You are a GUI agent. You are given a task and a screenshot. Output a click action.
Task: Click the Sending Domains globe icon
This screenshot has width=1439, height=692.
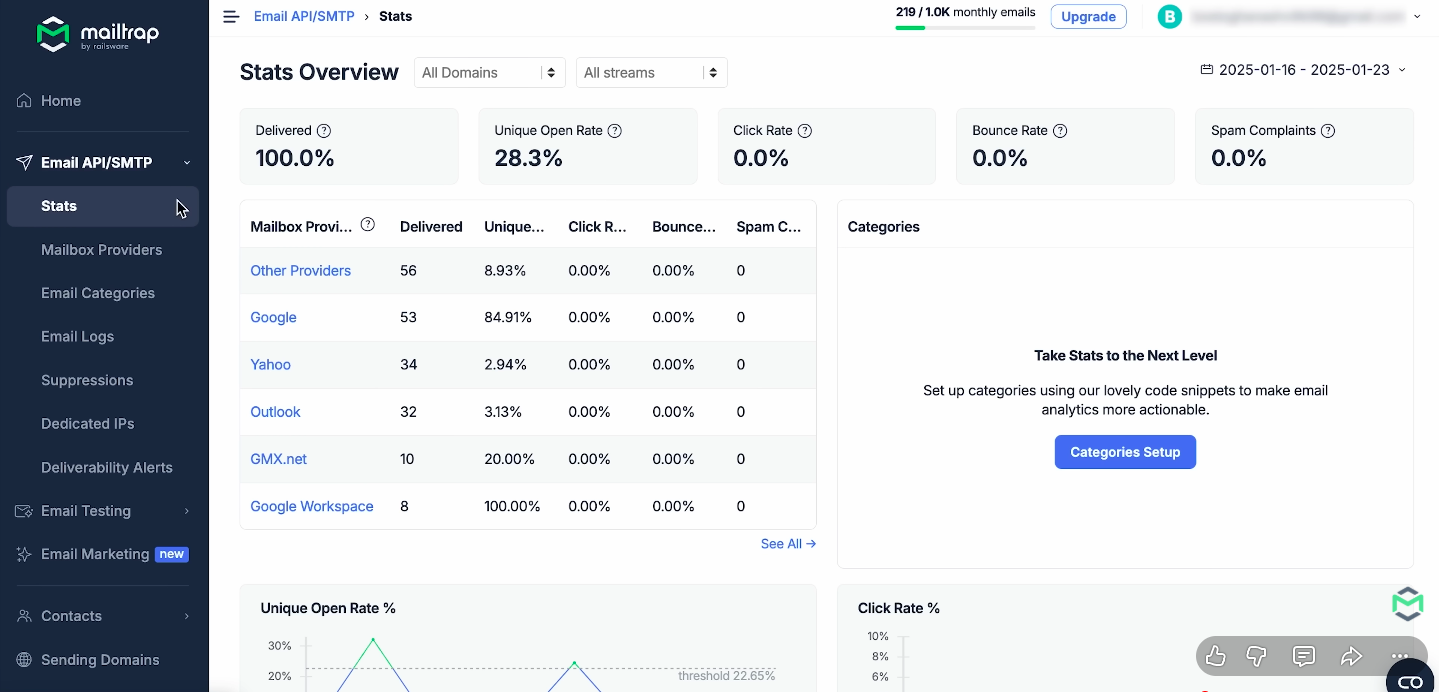point(24,660)
